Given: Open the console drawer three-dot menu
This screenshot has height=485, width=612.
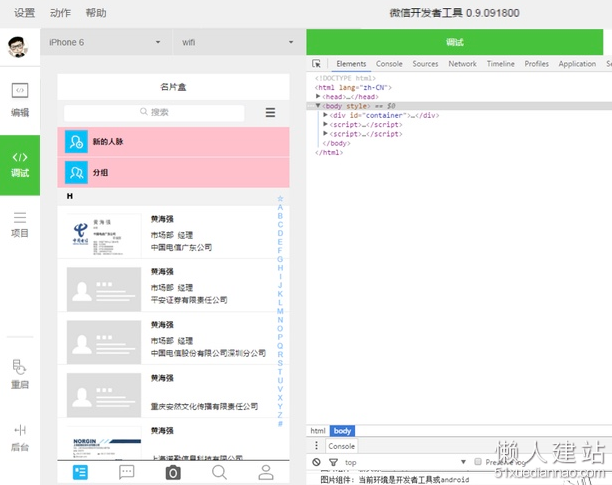Looking at the screenshot, I should pos(316,446).
